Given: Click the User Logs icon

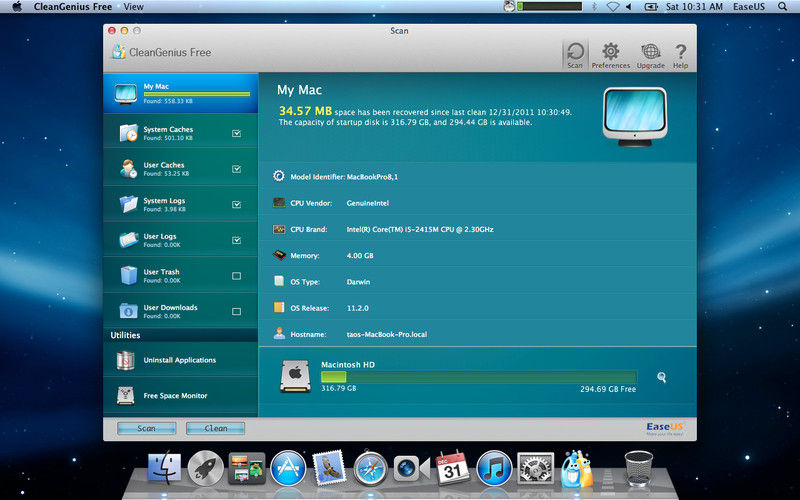Looking at the screenshot, I should pyautogui.click(x=128, y=240).
